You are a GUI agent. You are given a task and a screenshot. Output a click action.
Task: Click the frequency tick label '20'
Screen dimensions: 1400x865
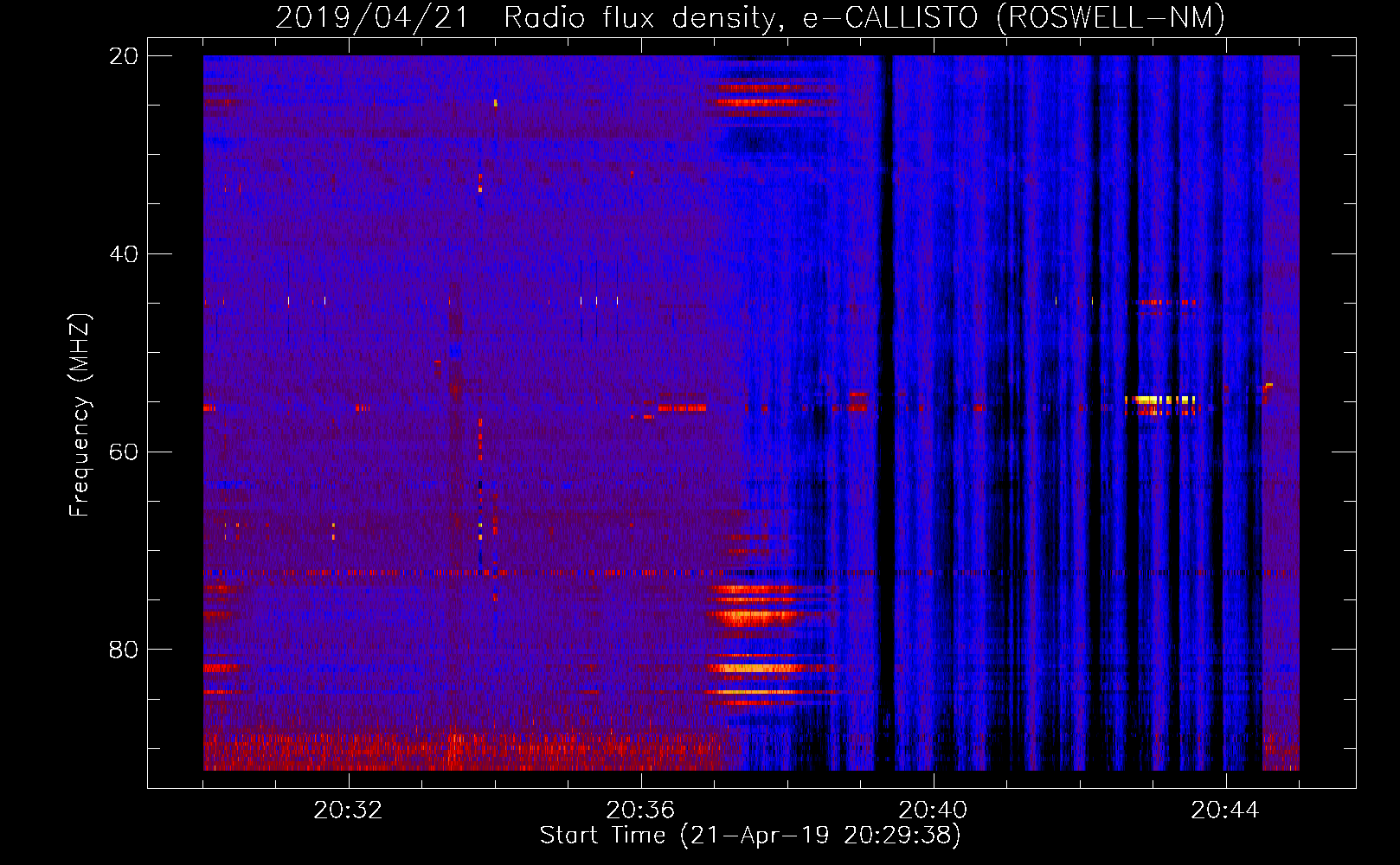pyautogui.click(x=124, y=56)
